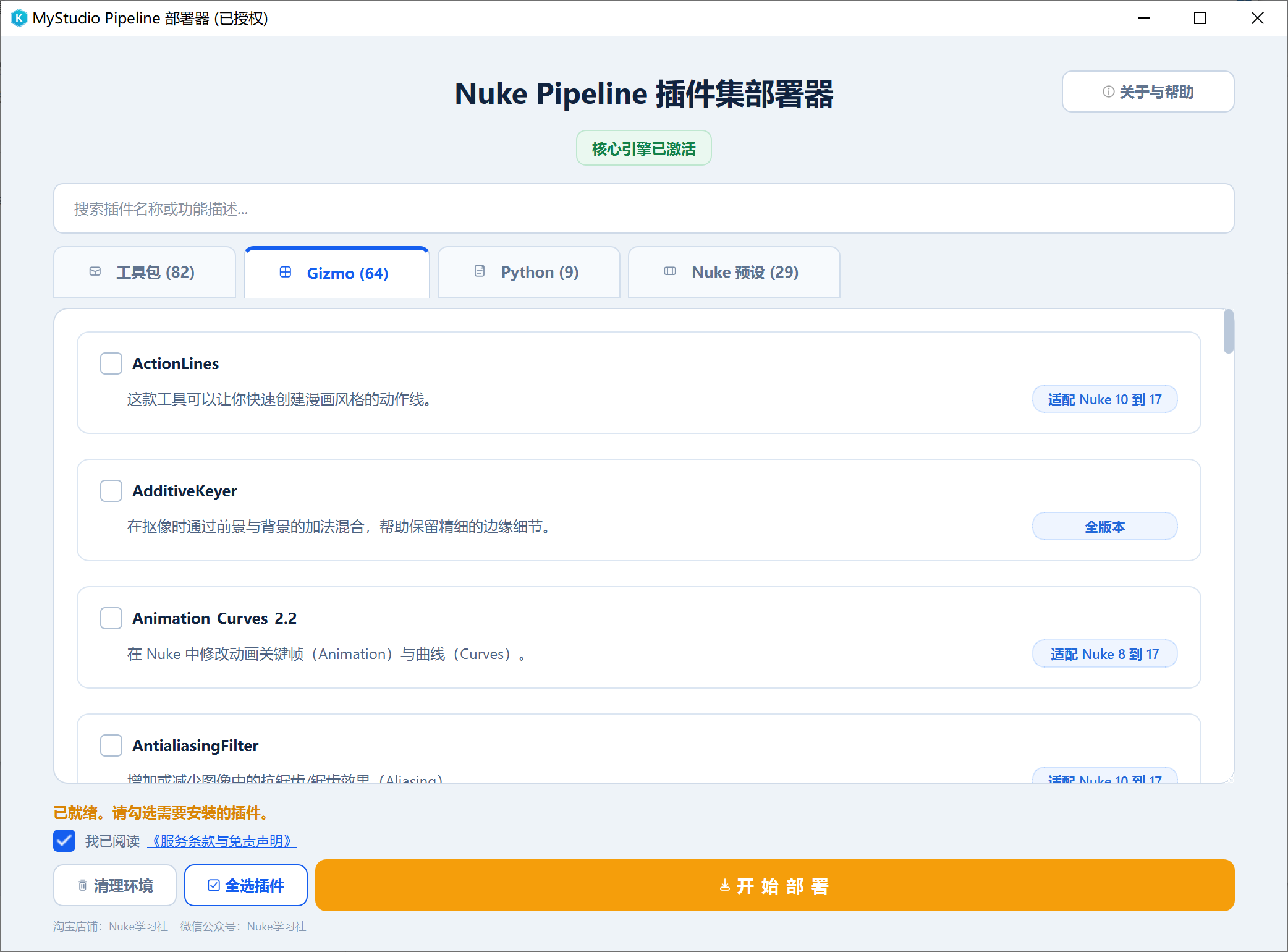Viewport: 1288px width, 952px height.
Task: Click the 全版本 badge on AdditiveKeyer
Action: (1105, 527)
